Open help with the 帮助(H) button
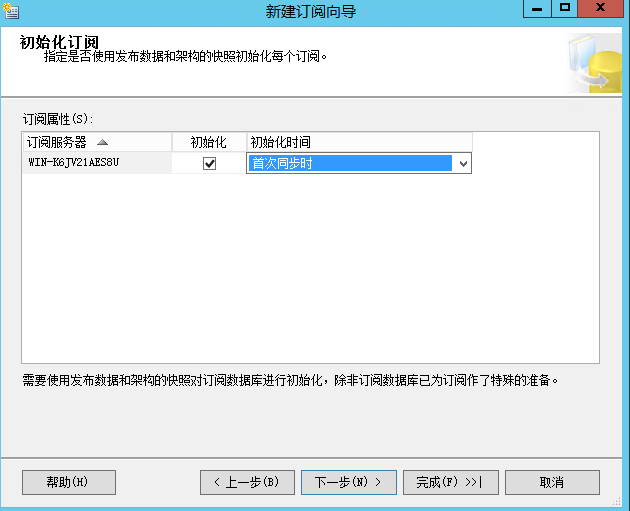 (69, 482)
